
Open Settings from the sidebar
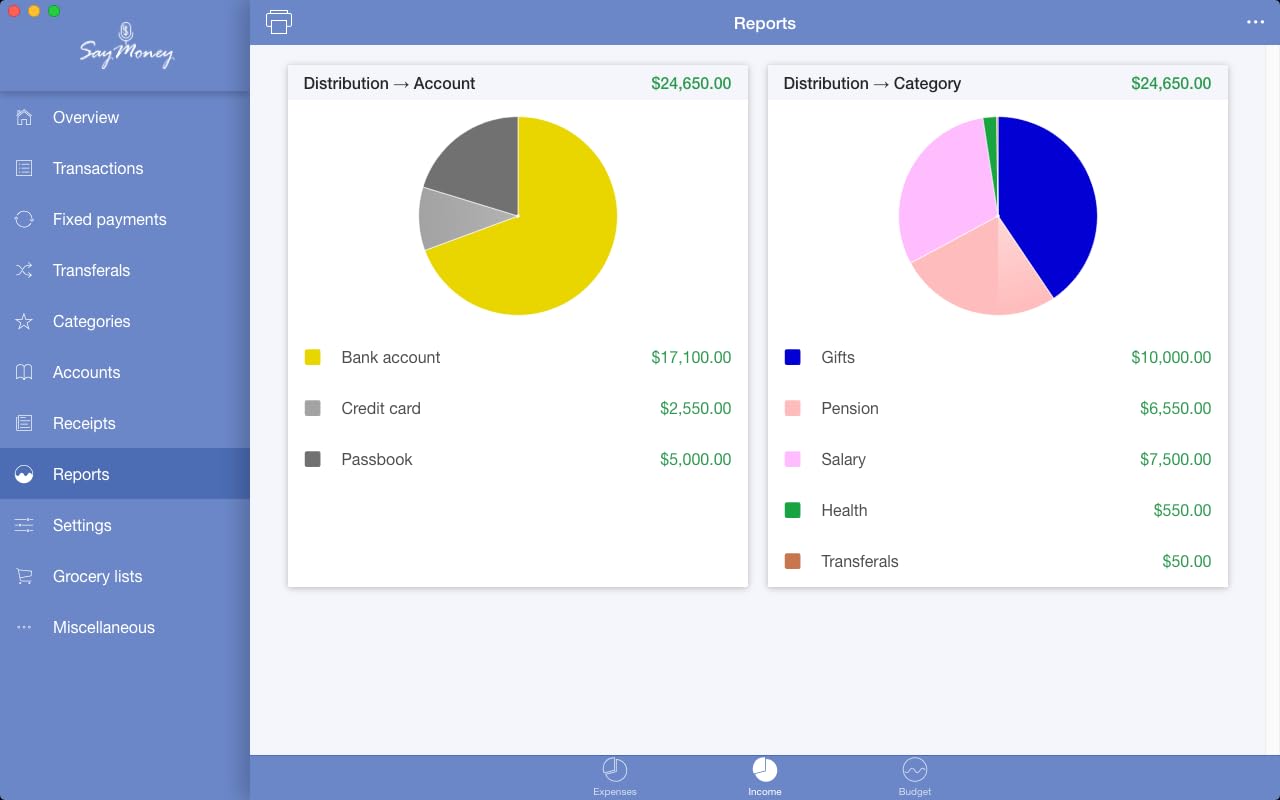(125, 525)
